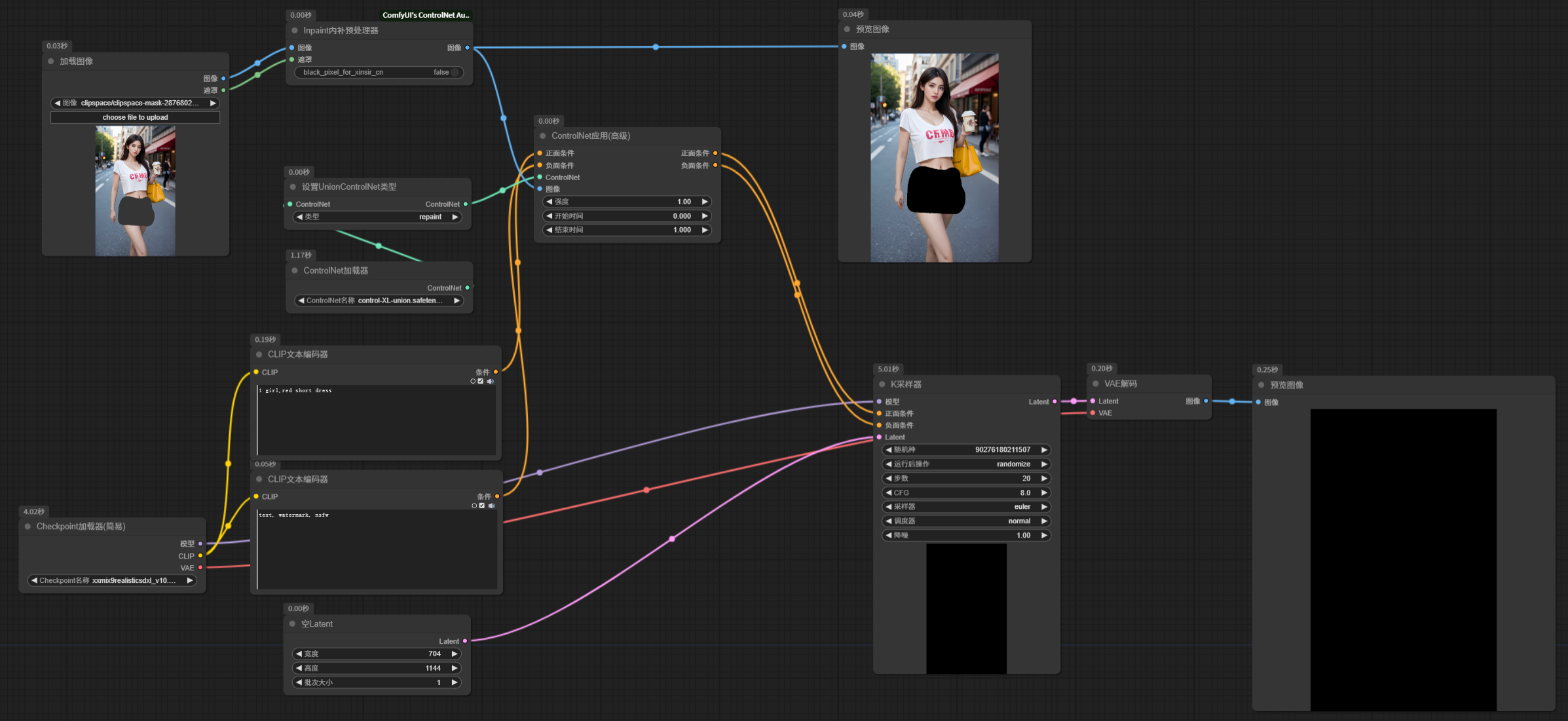Image resolution: width=1568 pixels, height=721 pixels.
Task: Next checkpoint via right arrow on Checkpoint名称
Action: (x=190, y=580)
